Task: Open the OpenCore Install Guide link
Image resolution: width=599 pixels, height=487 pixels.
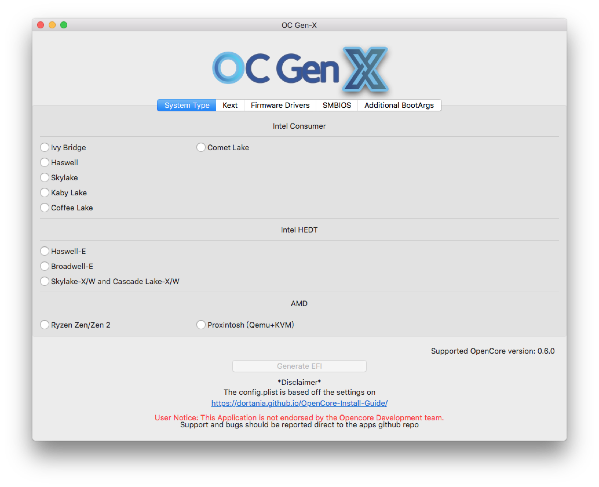Action: [x=299, y=403]
